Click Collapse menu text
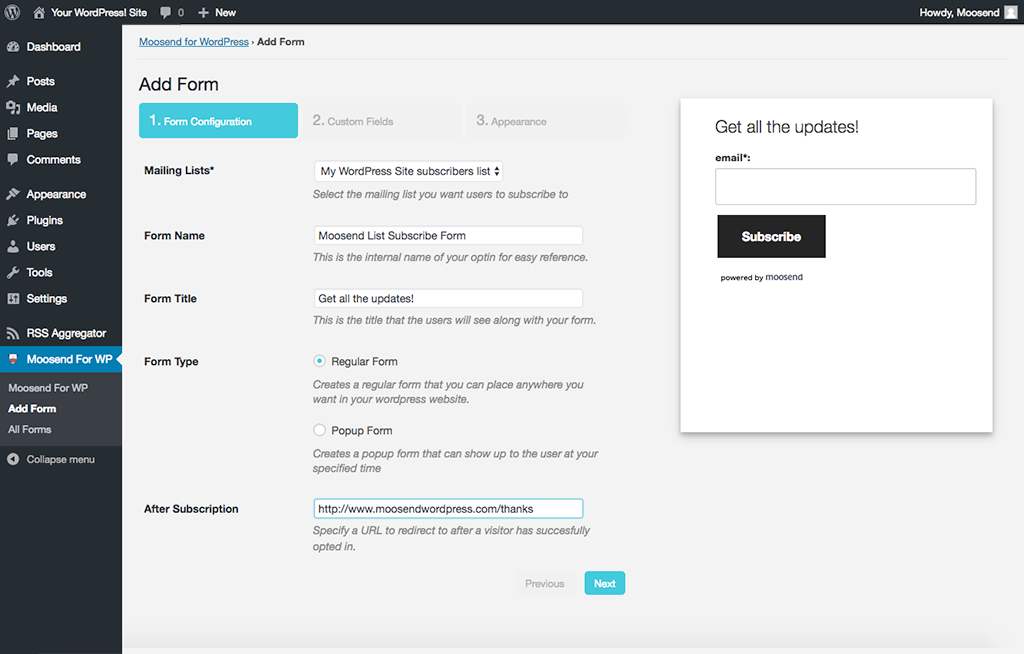Viewport: 1024px width, 654px height. pyautogui.click(x=61, y=459)
